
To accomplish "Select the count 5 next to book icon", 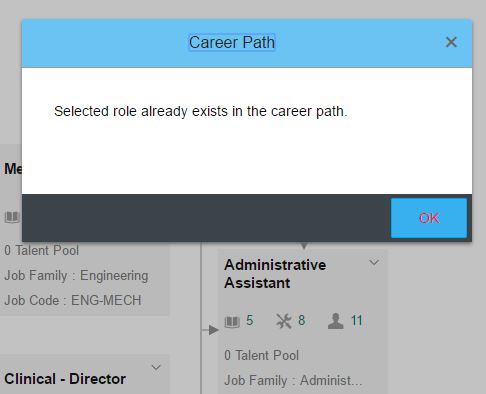I will [x=250, y=320].
